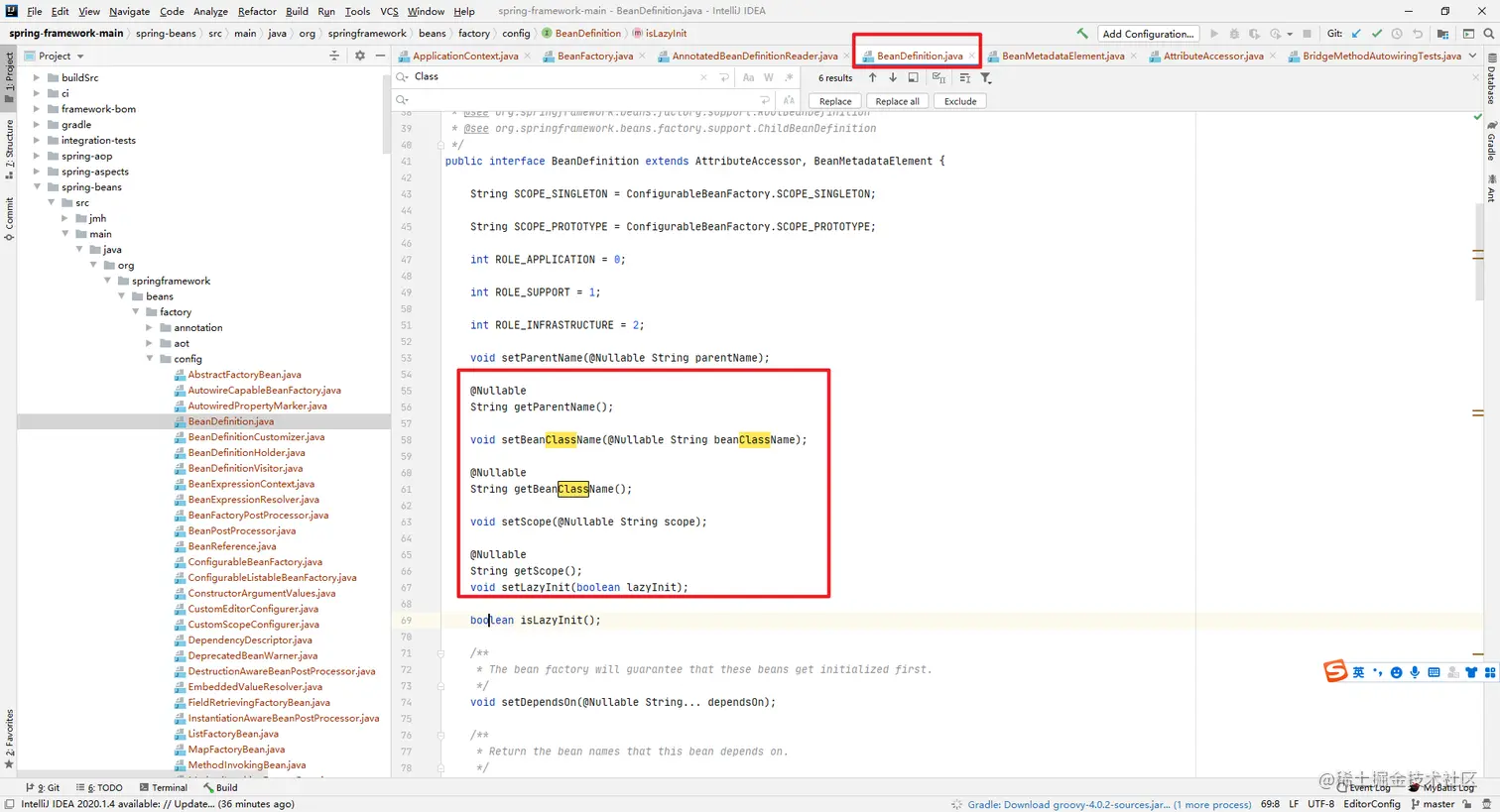Click the Debug bug icon

click(x=1234, y=33)
